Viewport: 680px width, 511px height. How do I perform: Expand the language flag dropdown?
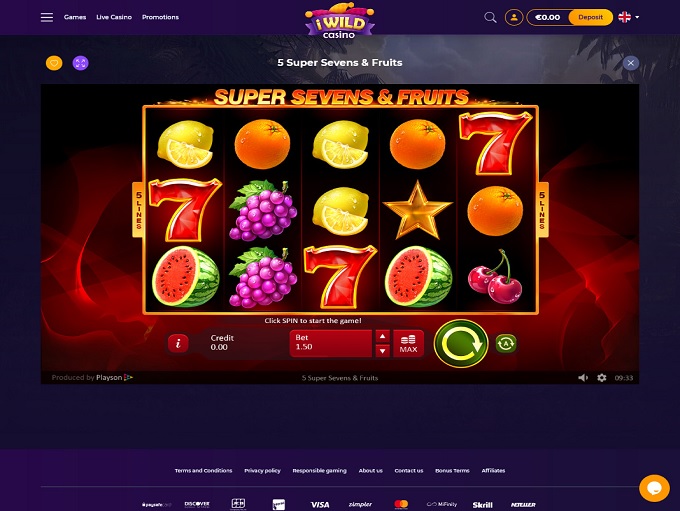628,17
